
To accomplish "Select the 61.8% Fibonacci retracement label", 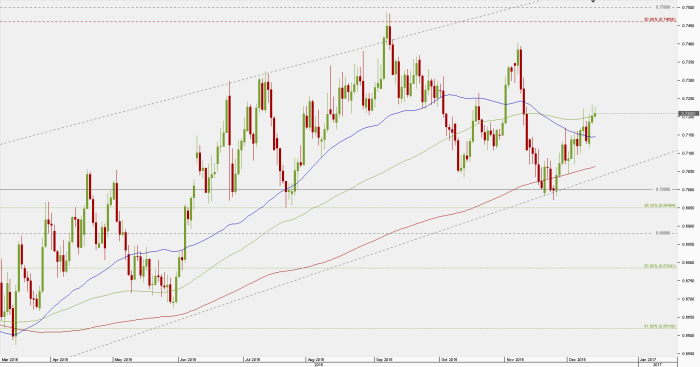I will (x=660, y=326).
